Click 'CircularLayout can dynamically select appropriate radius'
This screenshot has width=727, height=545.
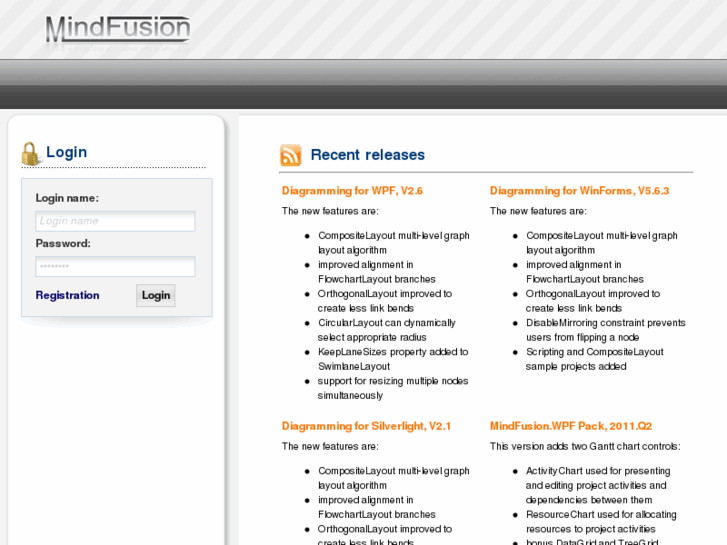tap(387, 330)
